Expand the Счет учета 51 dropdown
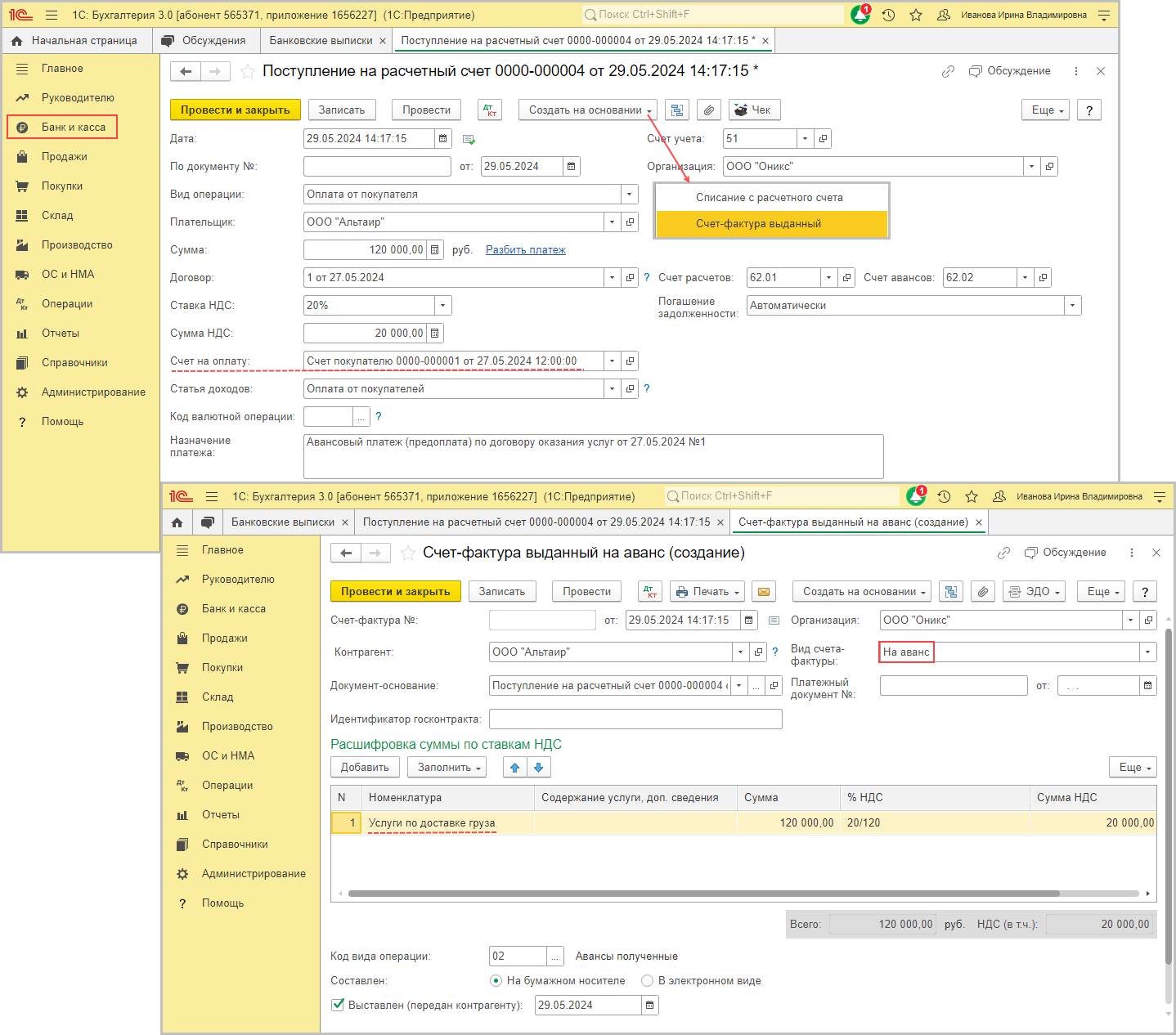 [806, 139]
